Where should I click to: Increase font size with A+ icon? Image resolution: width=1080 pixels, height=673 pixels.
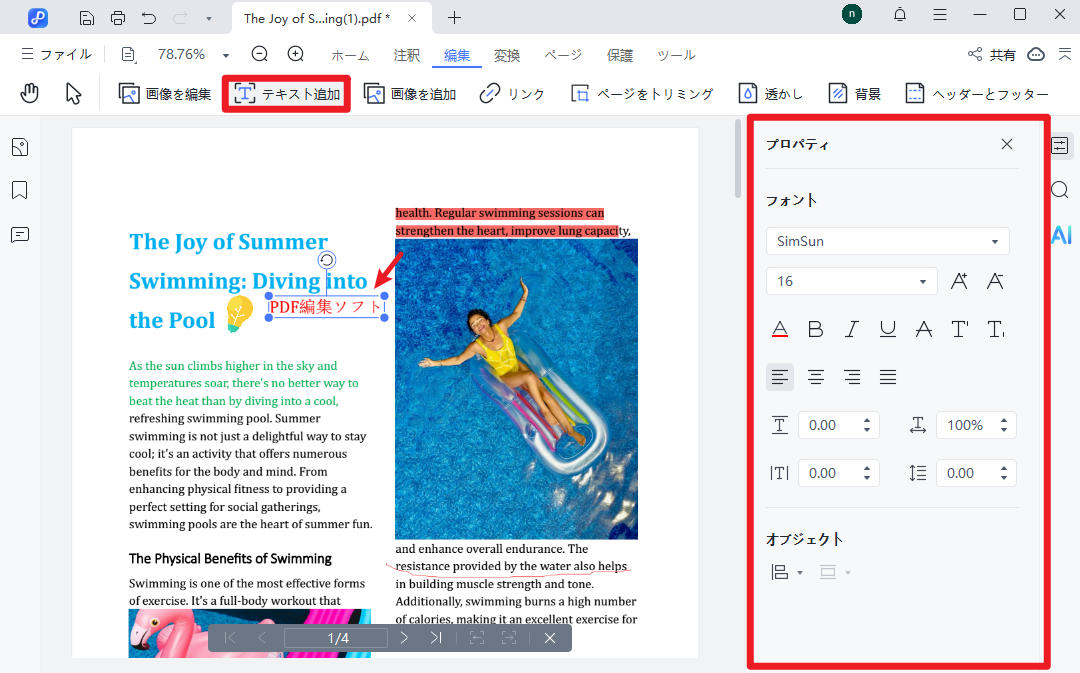point(959,281)
